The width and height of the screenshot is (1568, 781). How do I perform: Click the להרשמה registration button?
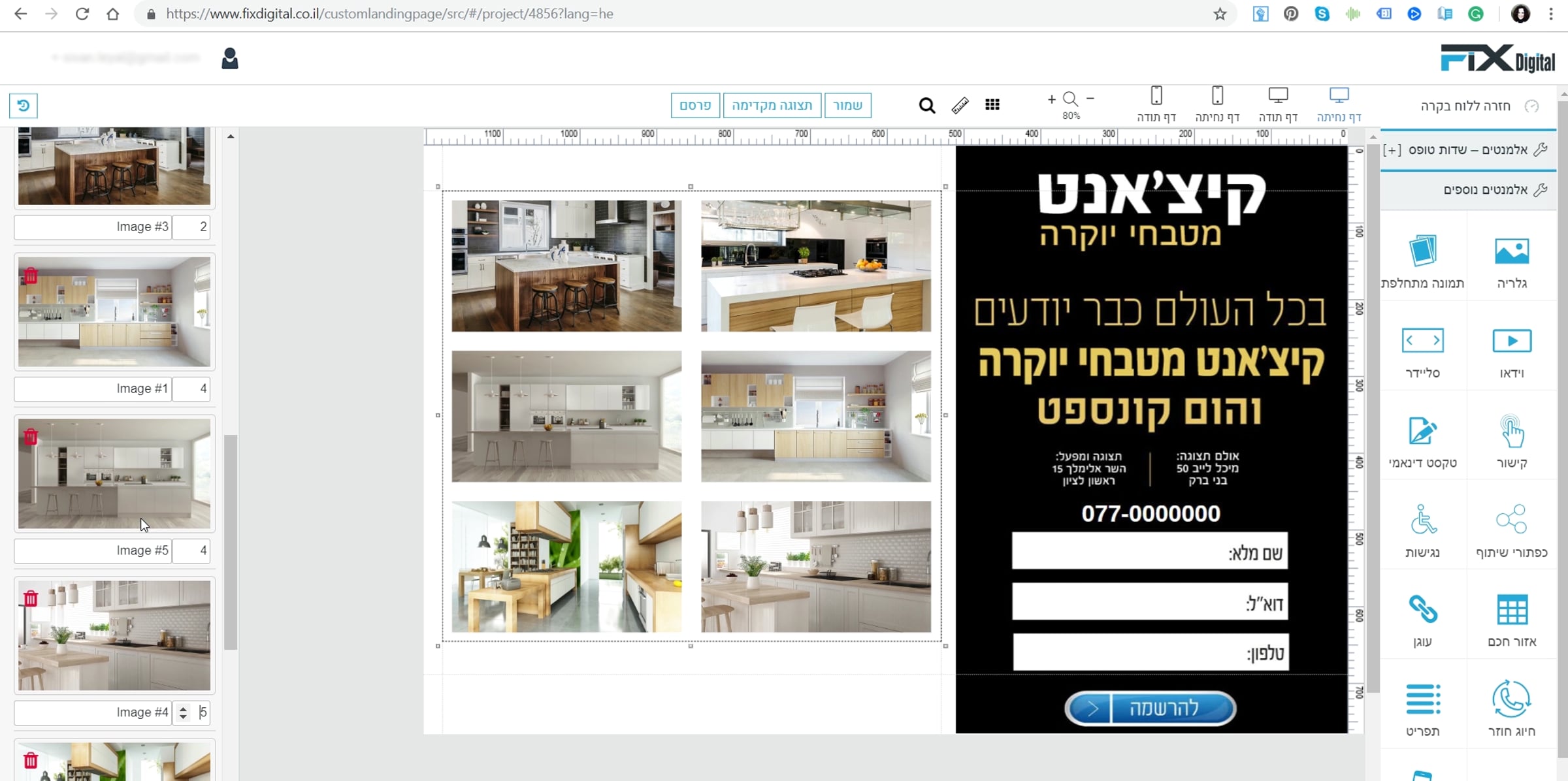coord(1150,709)
